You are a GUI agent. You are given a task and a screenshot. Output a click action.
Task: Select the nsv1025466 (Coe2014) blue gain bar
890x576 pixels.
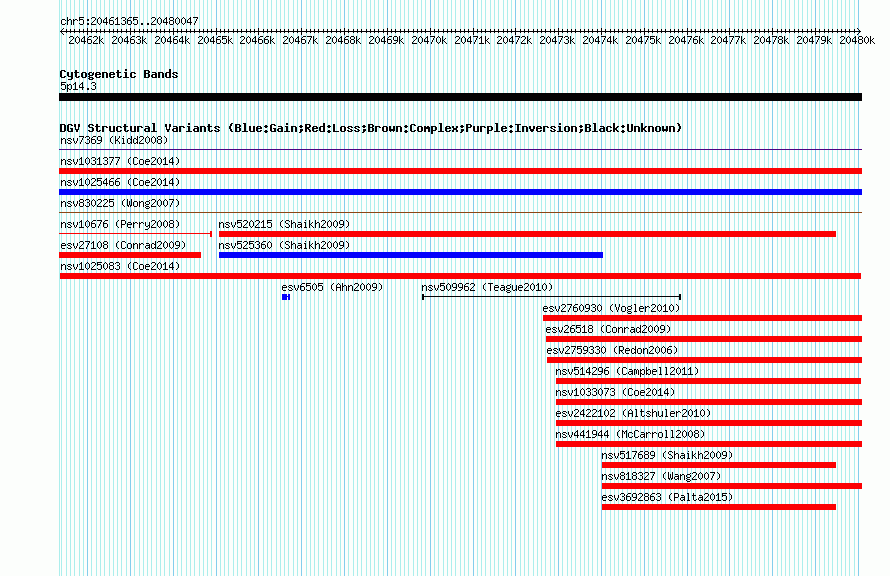[460, 192]
